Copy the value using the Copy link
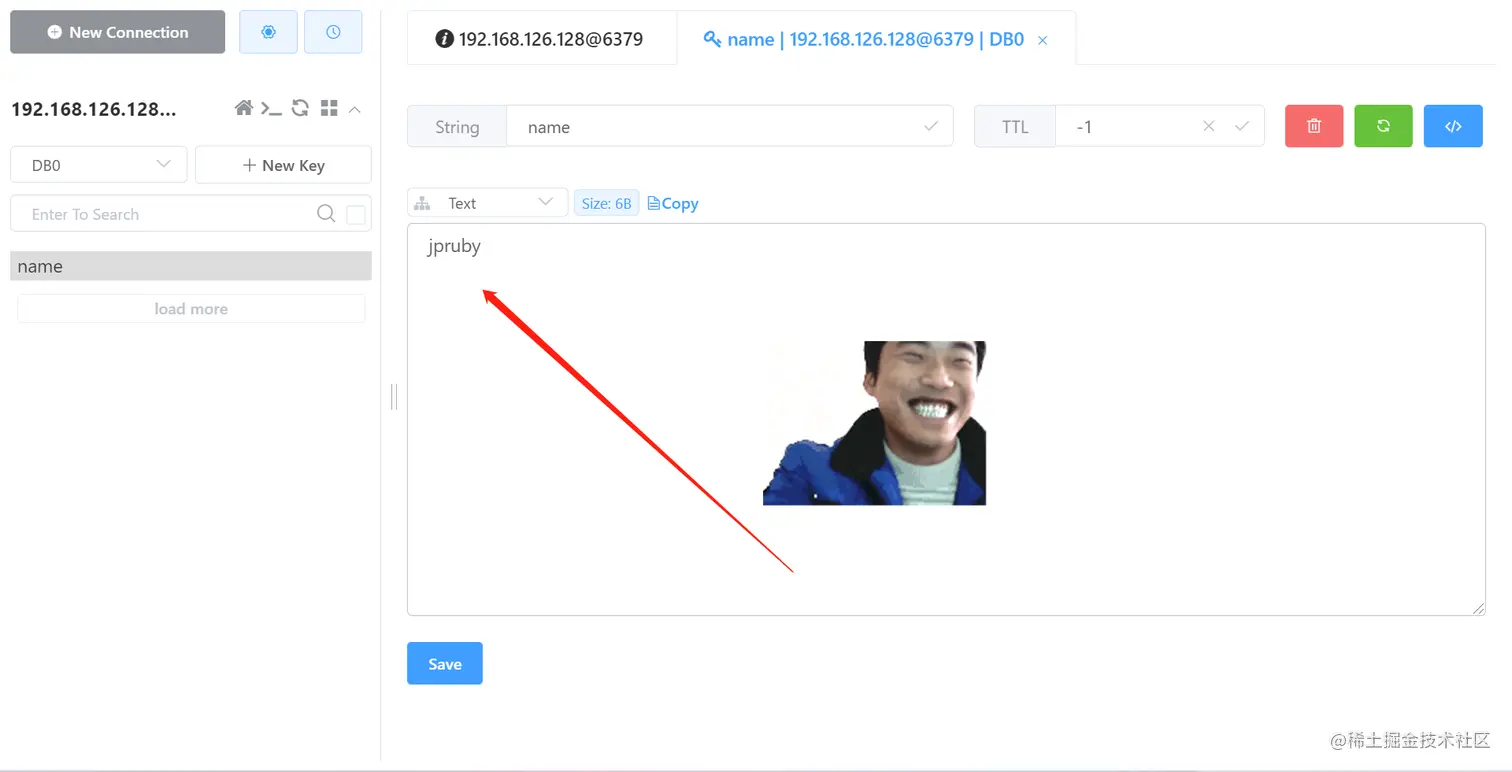This screenshot has height=772, width=1512. click(672, 203)
